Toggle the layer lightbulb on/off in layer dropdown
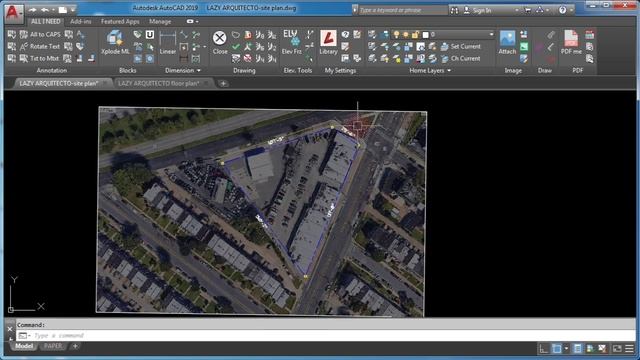This screenshot has width=640, height=360. click(x=396, y=35)
